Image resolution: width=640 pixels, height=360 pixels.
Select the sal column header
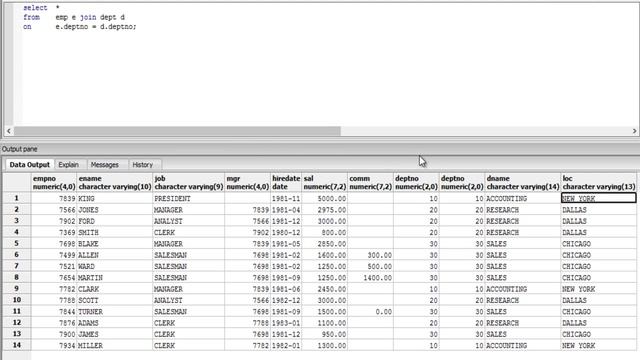click(x=325, y=182)
